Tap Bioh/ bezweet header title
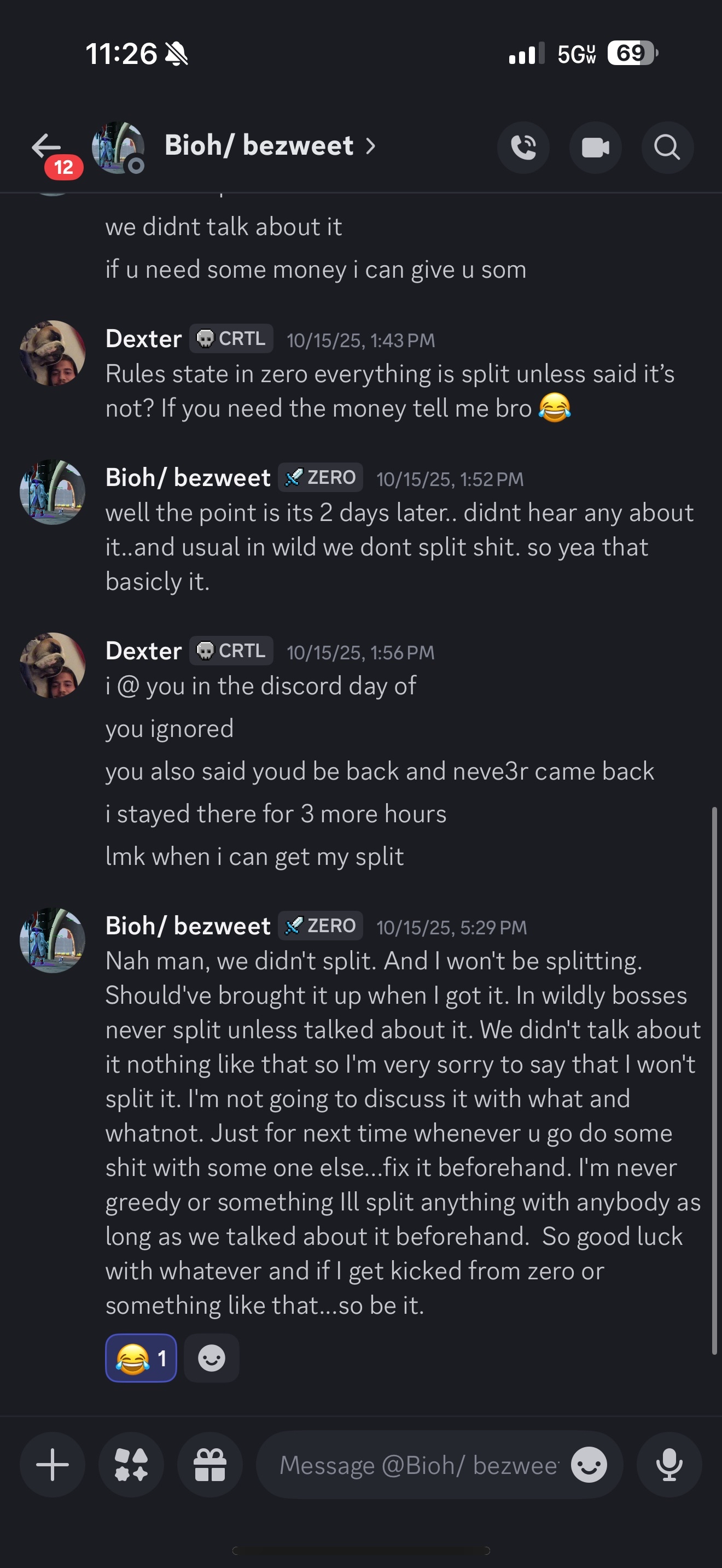The height and width of the screenshot is (1568, 722). click(x=258, y=146)
